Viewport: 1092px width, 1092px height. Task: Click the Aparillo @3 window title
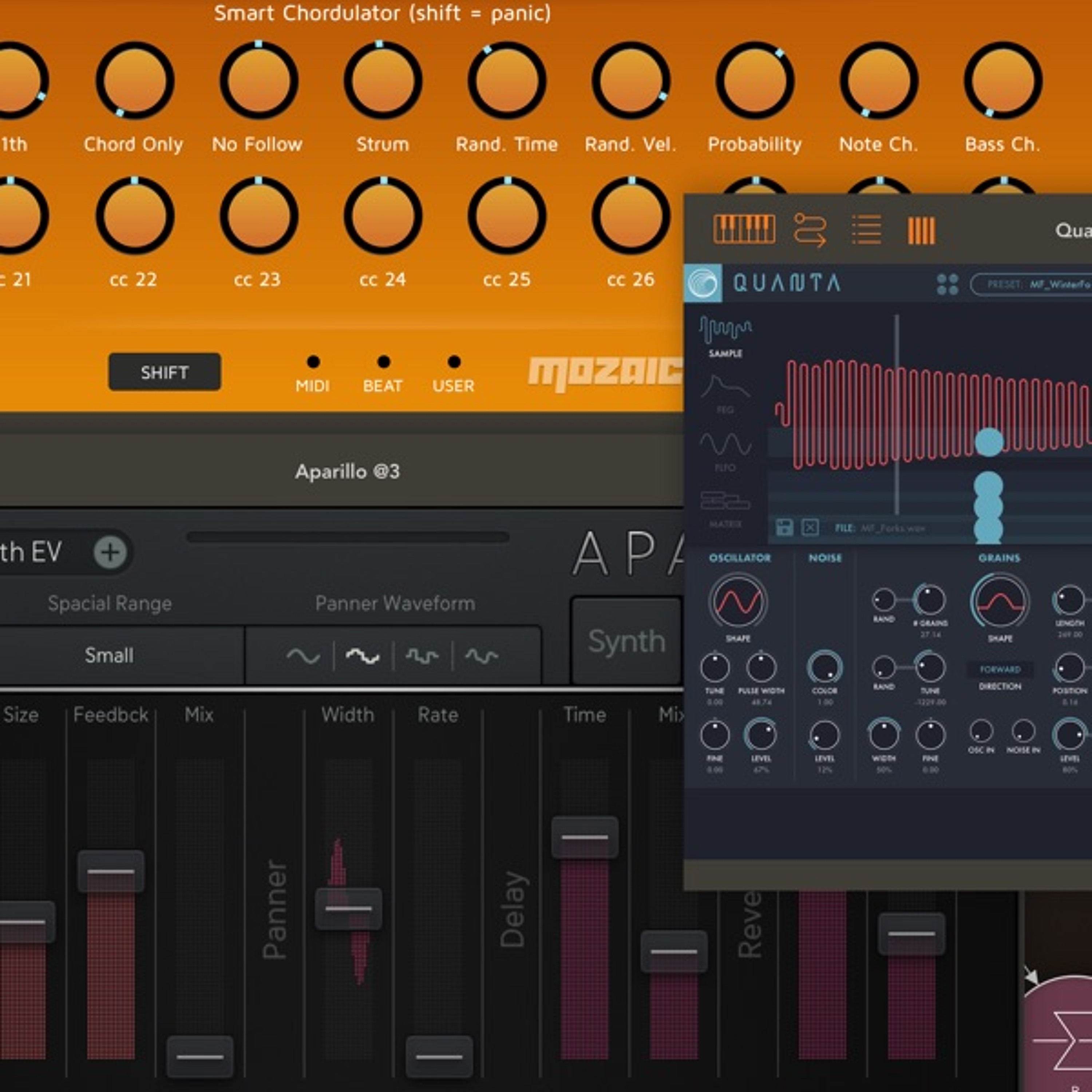point(347,471)
